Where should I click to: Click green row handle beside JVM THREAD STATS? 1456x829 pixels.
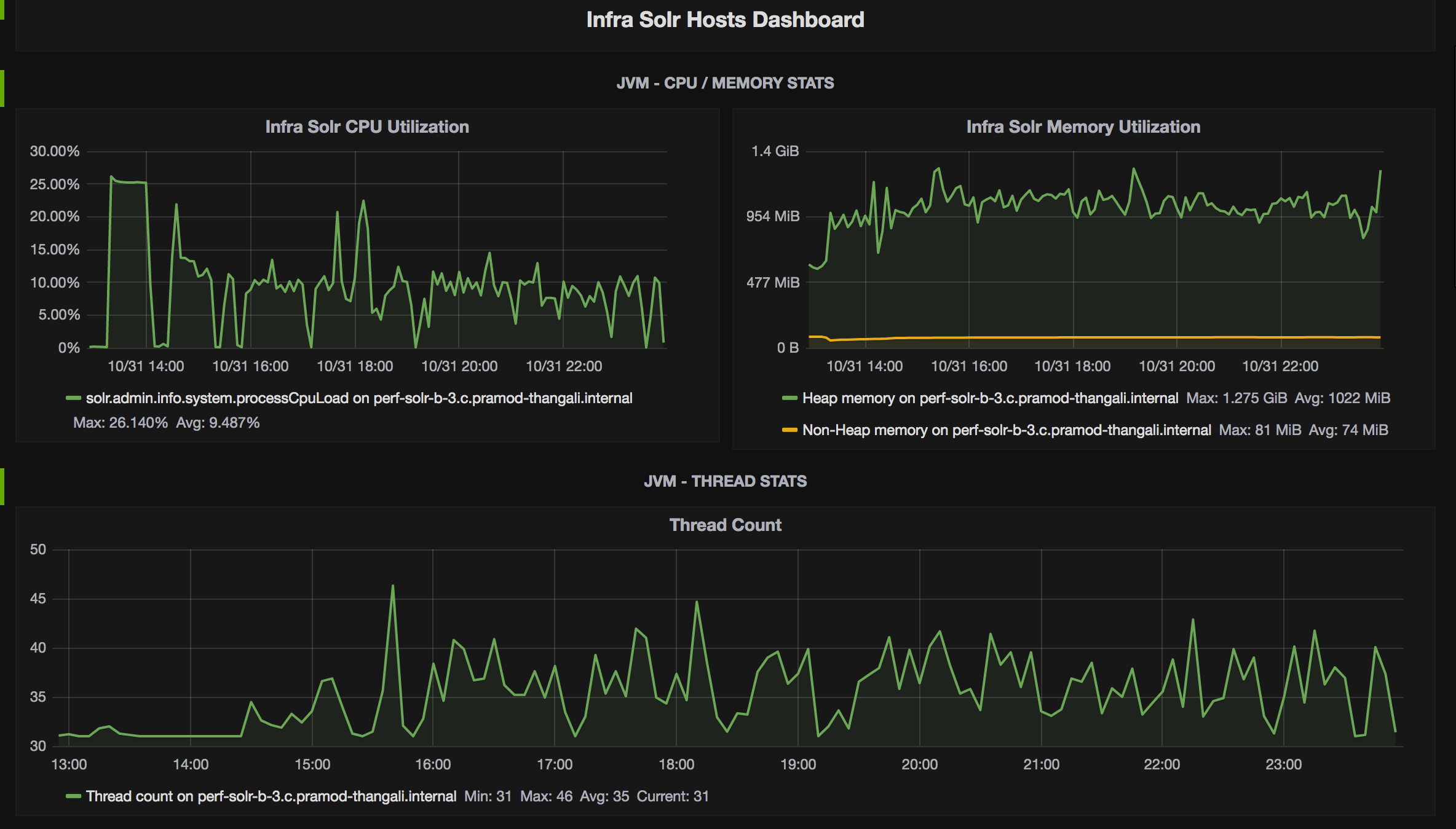click(x=2, y=486)
